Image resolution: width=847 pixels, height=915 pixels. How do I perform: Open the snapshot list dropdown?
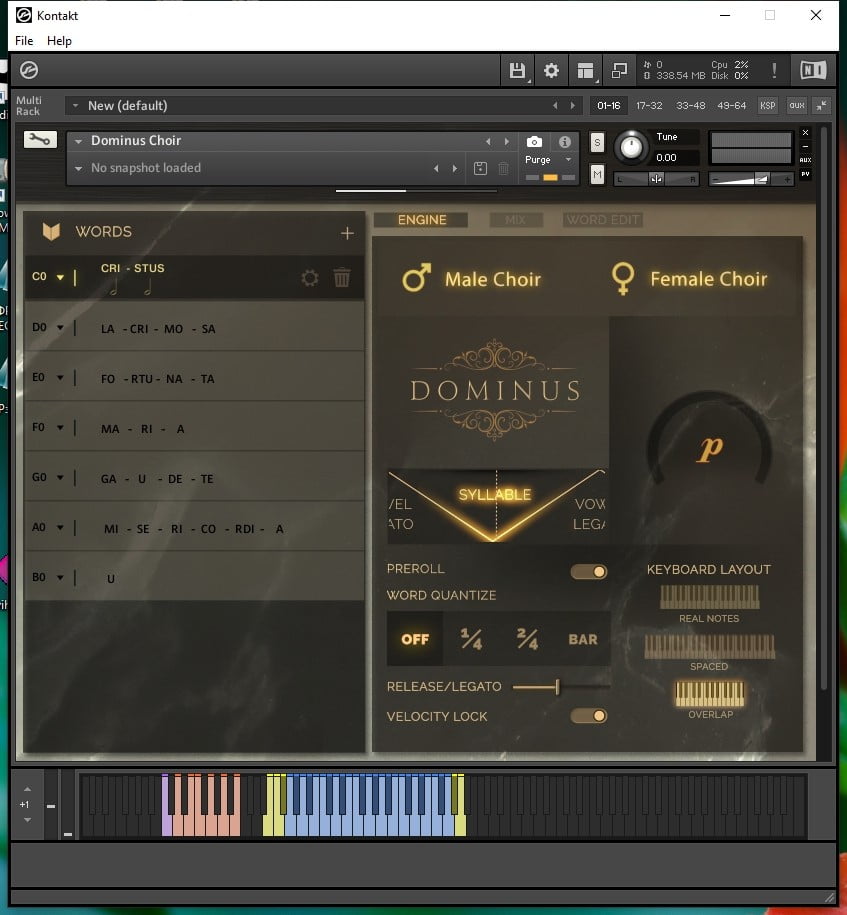pyautogui.click(x=78, y=169)
